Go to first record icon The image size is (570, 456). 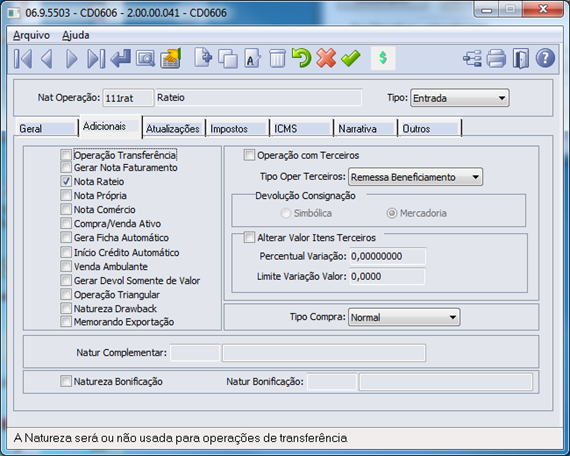23,59
